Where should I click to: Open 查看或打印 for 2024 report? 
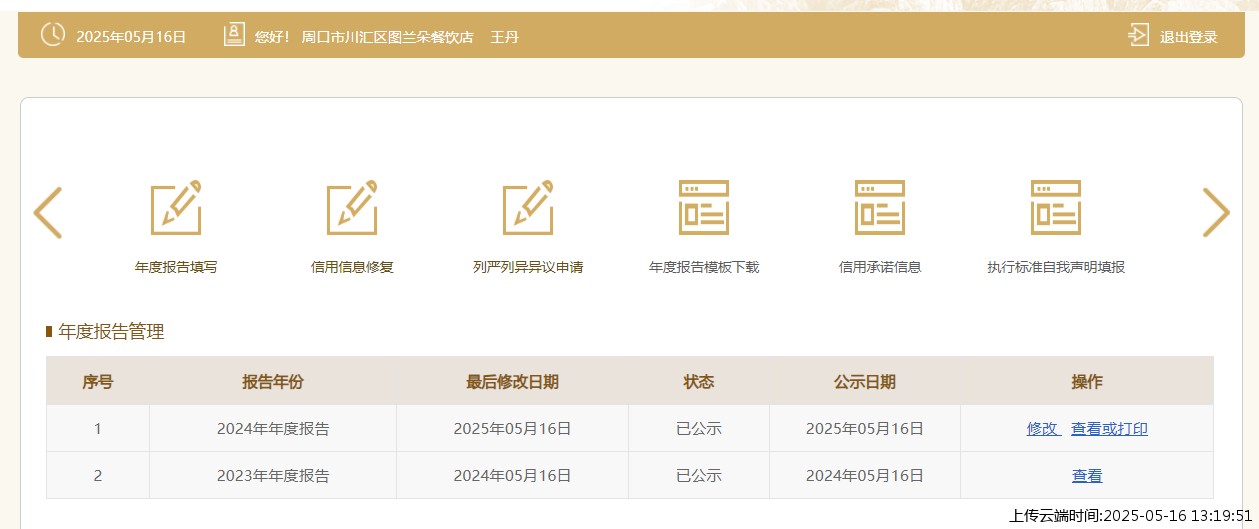1110,429
